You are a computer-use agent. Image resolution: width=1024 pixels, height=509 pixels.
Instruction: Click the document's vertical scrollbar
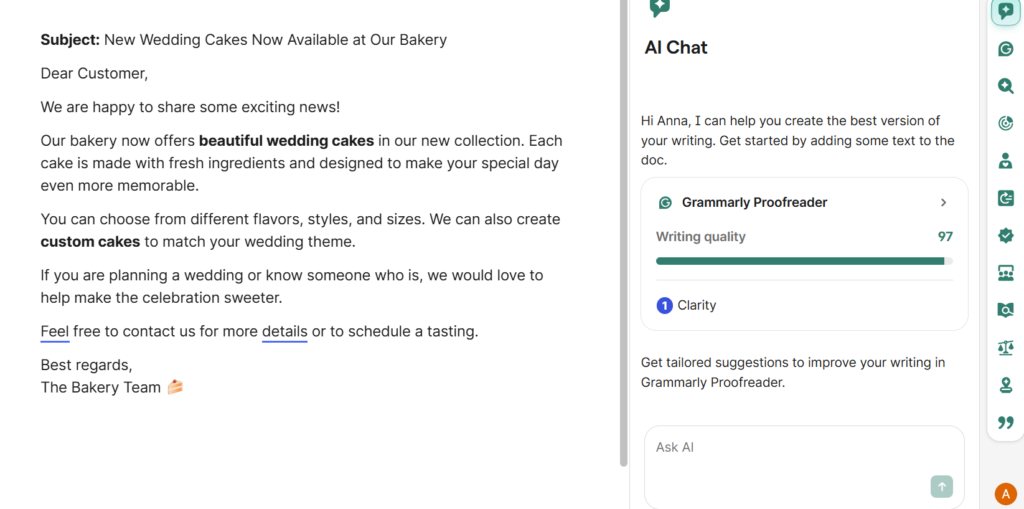pyautogui.click(x=623, y=230)
